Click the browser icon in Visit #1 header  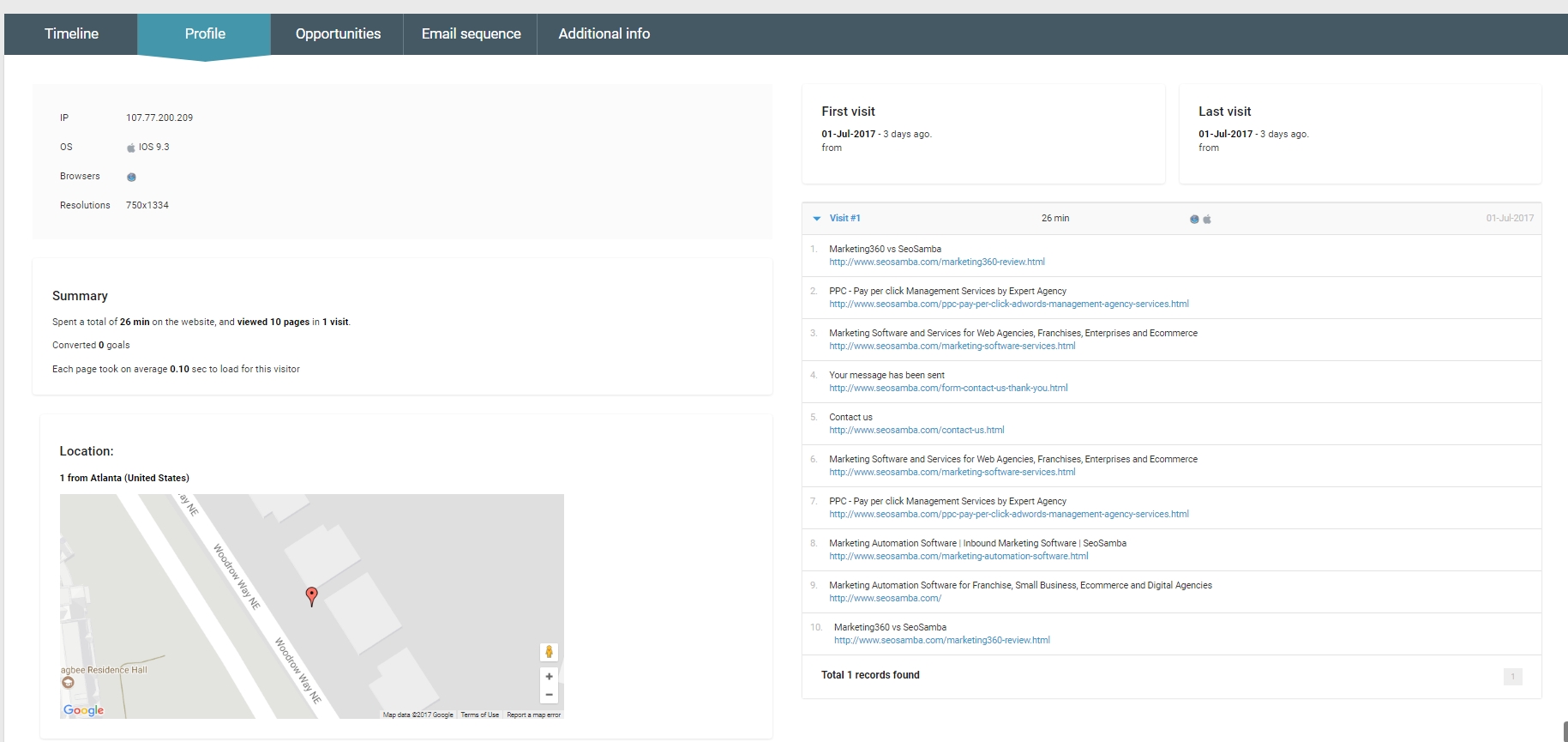tap(1194, 219)
